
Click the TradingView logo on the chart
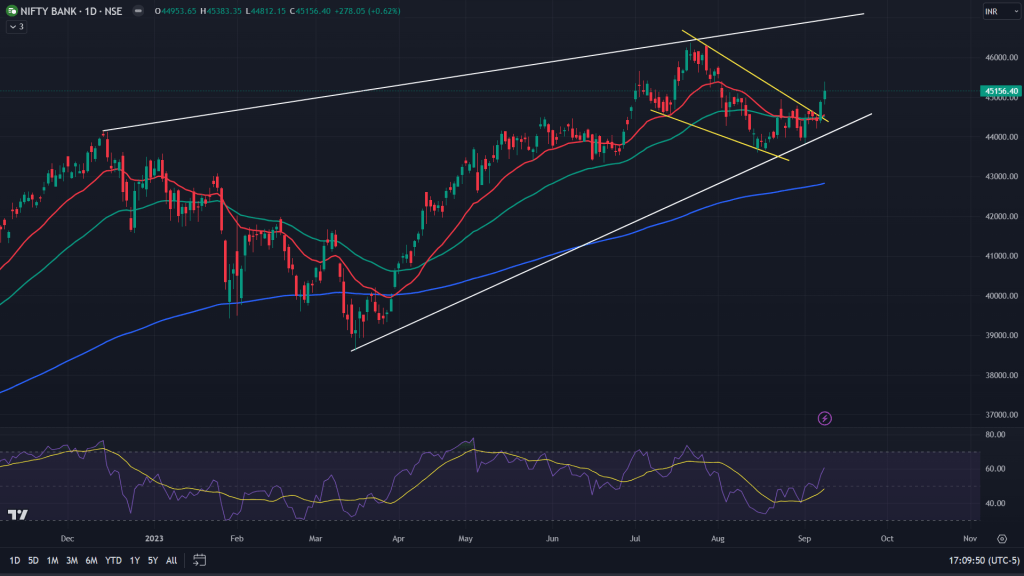point(17,514)
